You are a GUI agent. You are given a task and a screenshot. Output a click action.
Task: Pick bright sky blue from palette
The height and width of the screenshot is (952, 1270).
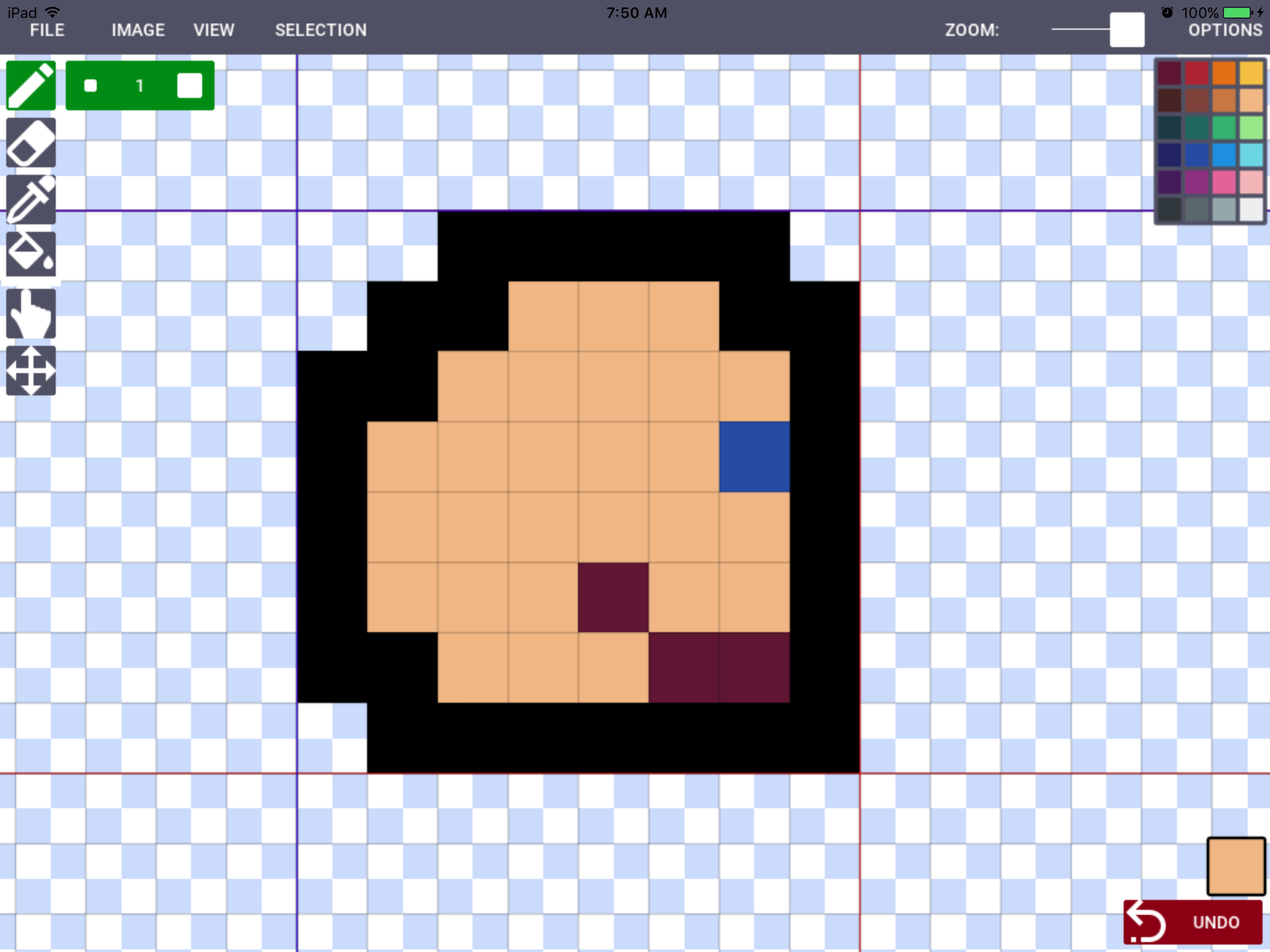click(1224, 155)
